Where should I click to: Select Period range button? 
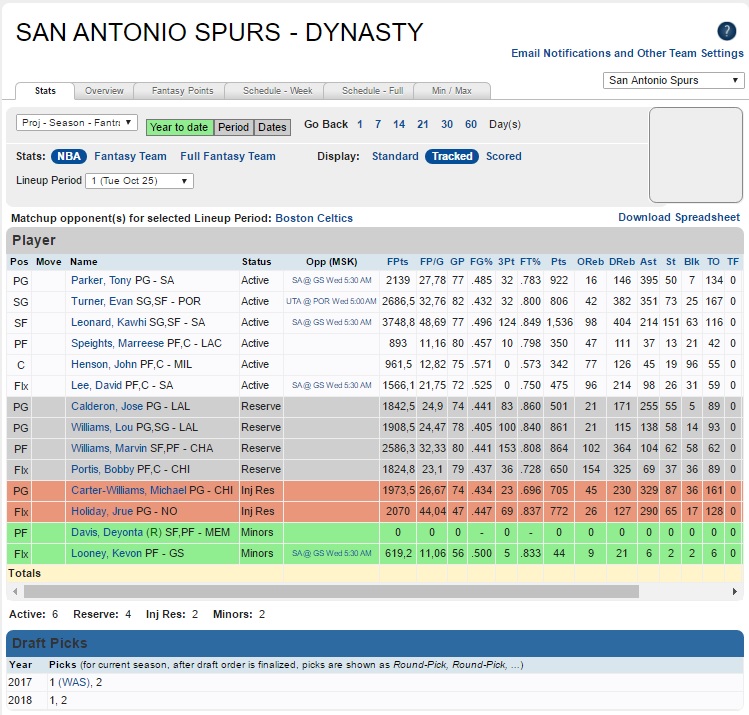coord(234,127)
